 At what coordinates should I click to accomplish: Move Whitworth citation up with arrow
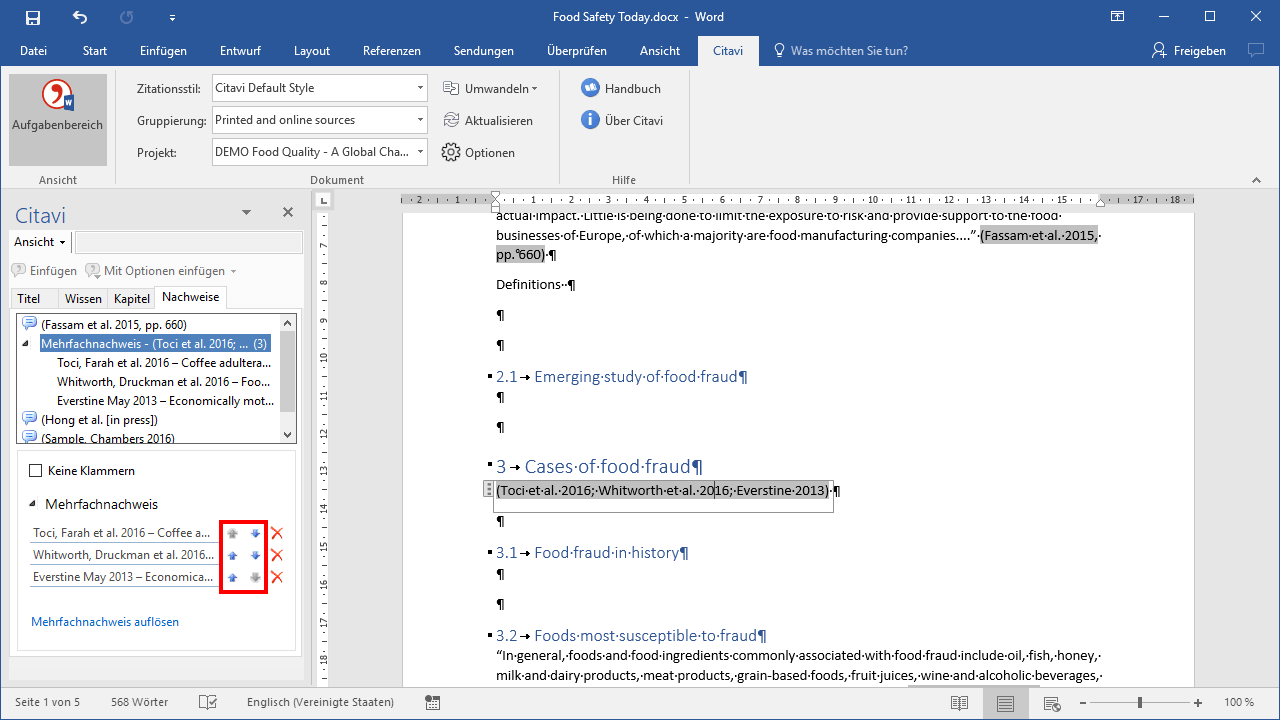point(232,556)
